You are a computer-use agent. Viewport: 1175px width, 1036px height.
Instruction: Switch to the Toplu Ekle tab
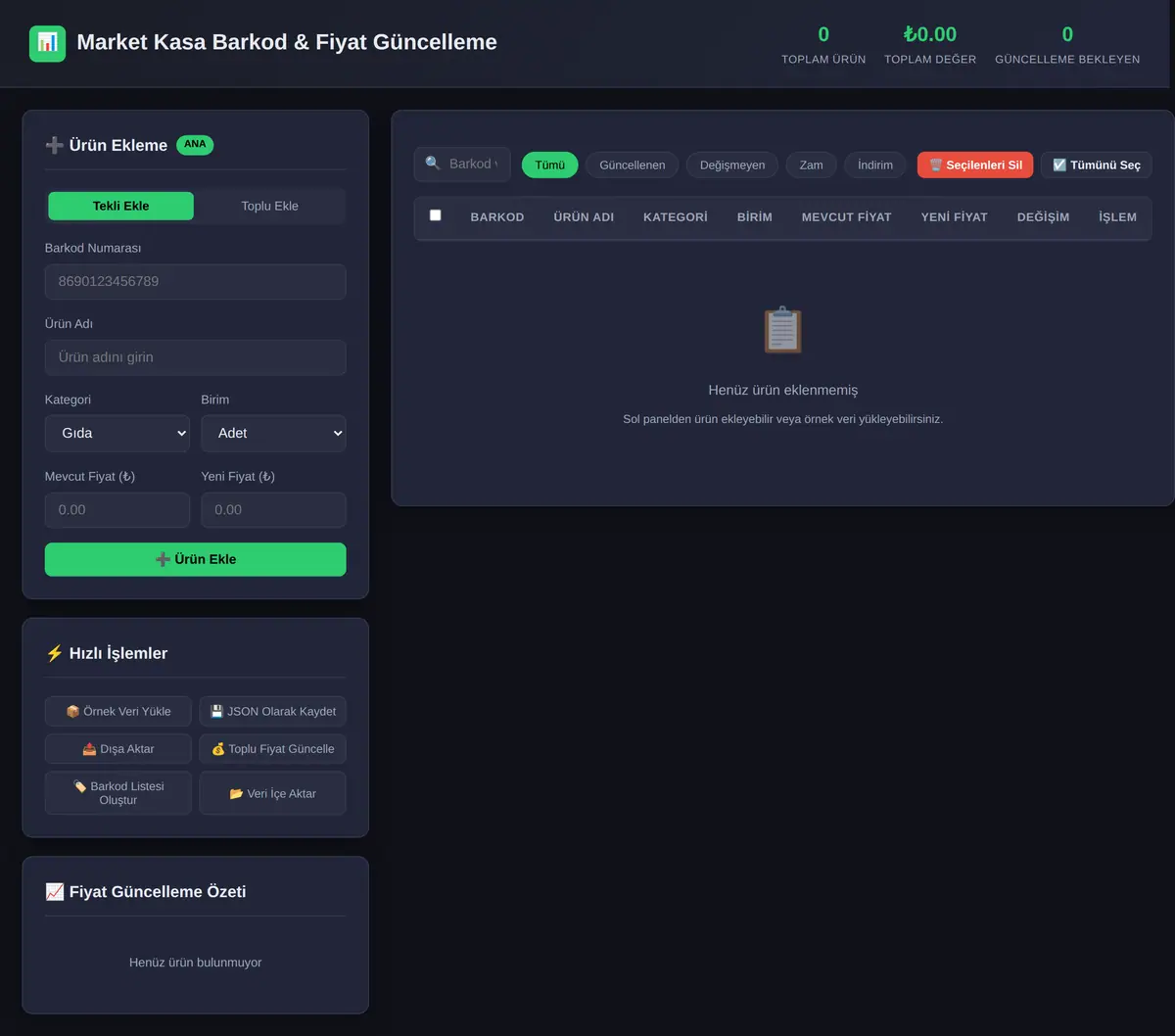[x=270, y=206]
